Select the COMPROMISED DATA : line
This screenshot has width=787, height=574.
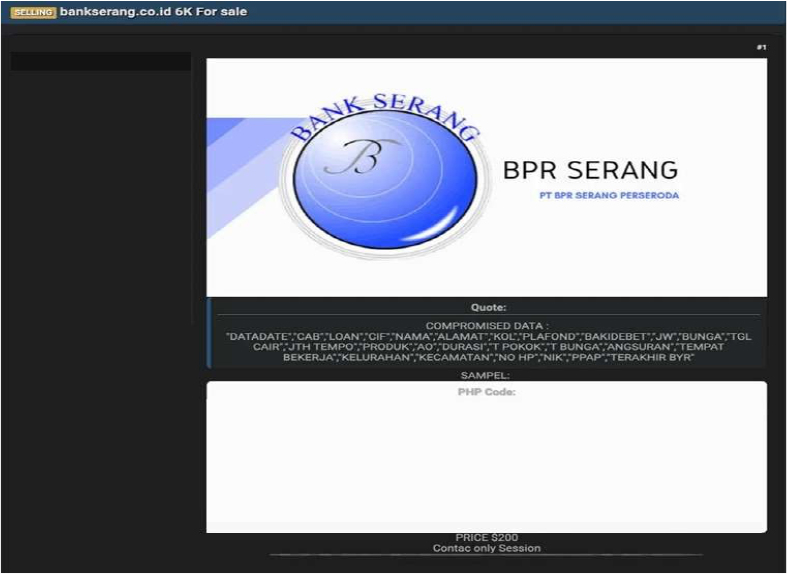487,326
